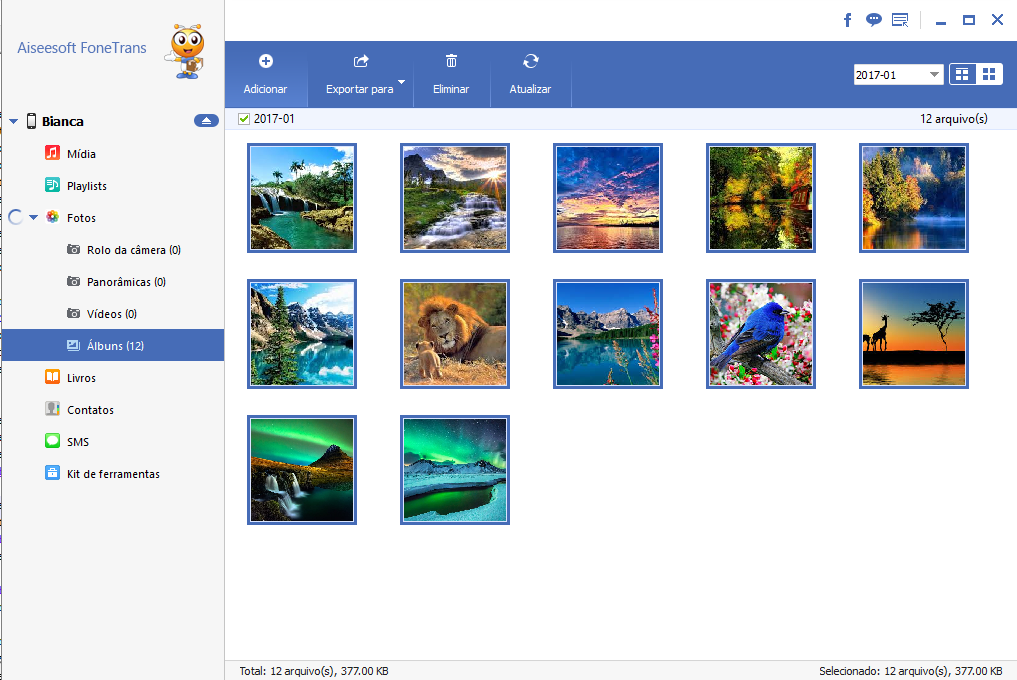Screen dimensions: 1017x680
Task: Switch to large thumbnail grid view
Action: [962, 75]
